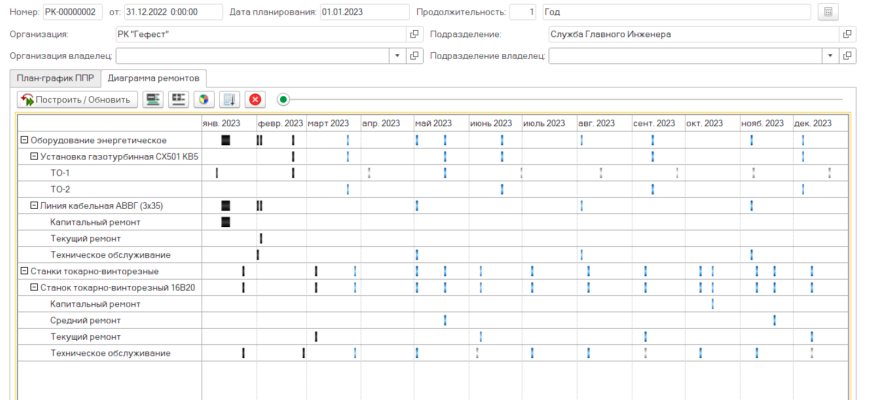Viewport: 870px width, 400px height.
Task: Collapse the Установка газотурбинная СХ501 КВ5 node
Action: coord(33,157)
